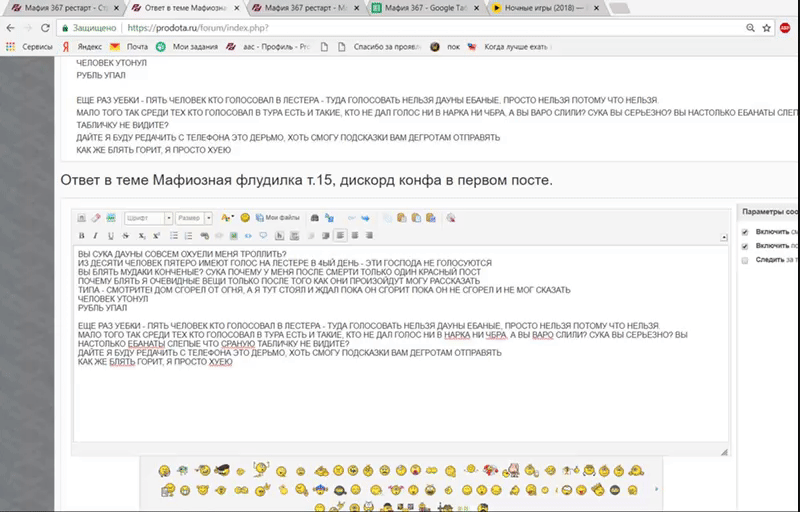Bookmark this page with star icon
This screenshot has height=512, width=800.
[x=766, y=28]
